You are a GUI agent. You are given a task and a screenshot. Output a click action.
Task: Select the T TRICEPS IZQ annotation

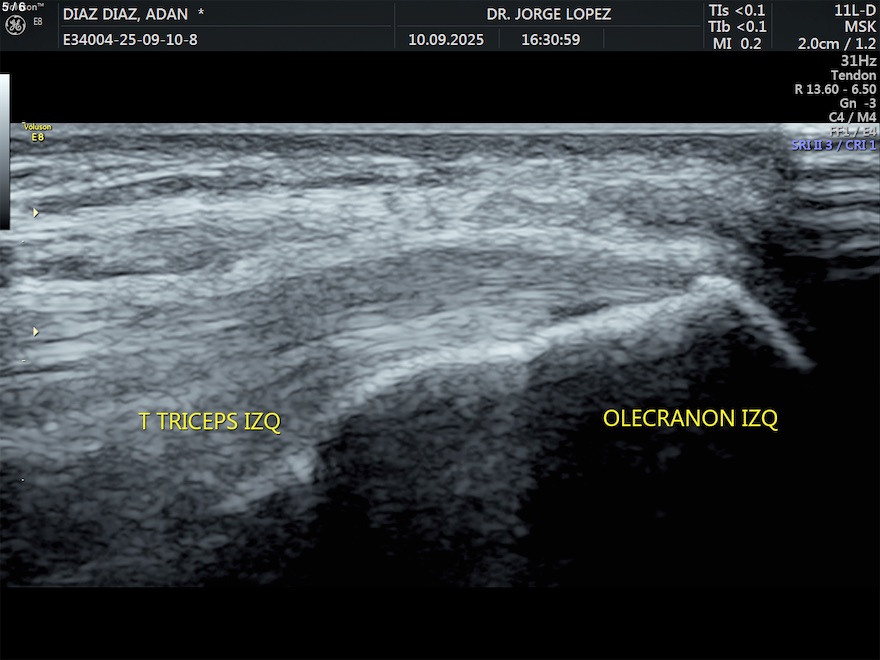click(209, 422)
